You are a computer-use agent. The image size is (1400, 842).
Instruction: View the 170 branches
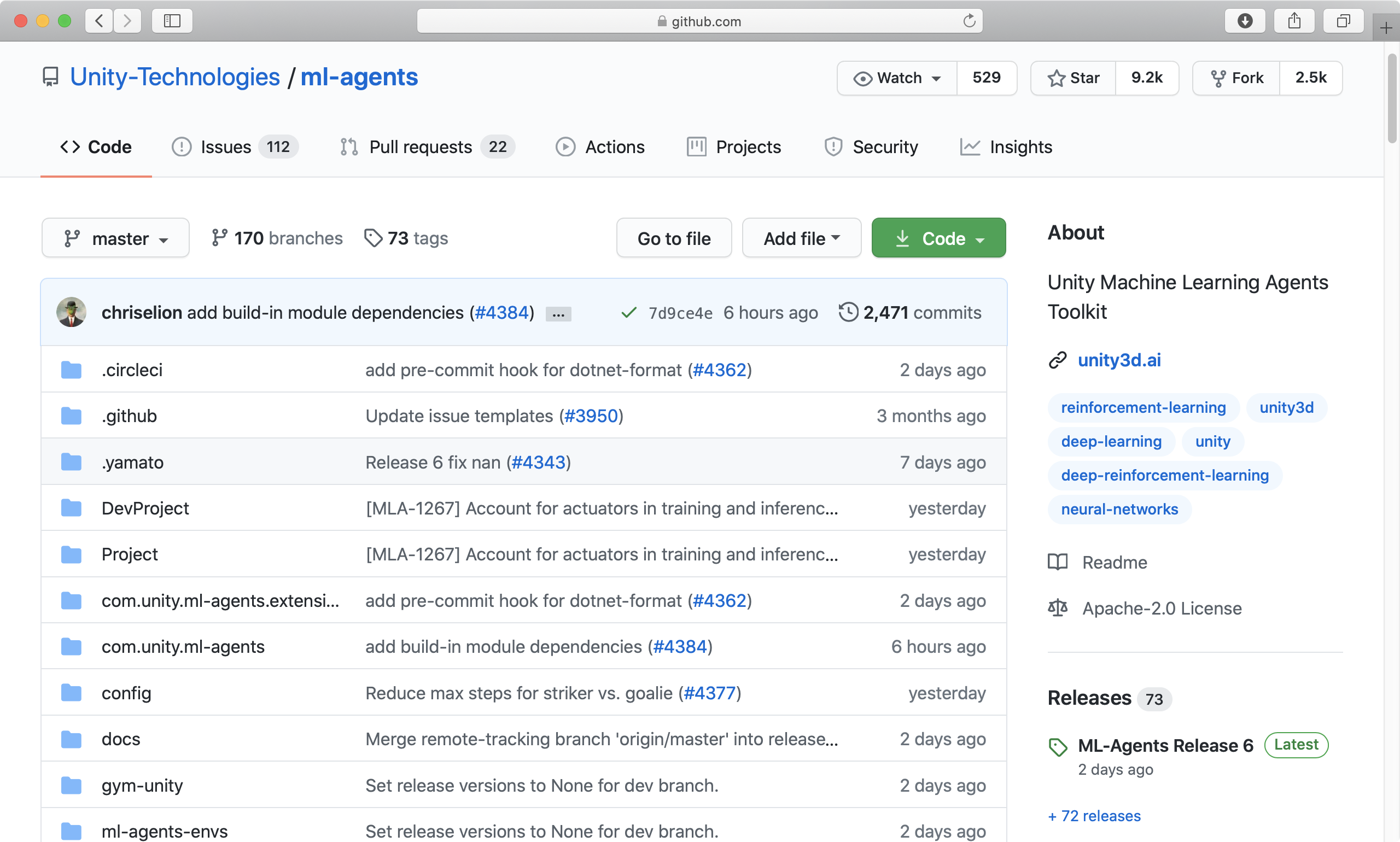click(277, 238)
